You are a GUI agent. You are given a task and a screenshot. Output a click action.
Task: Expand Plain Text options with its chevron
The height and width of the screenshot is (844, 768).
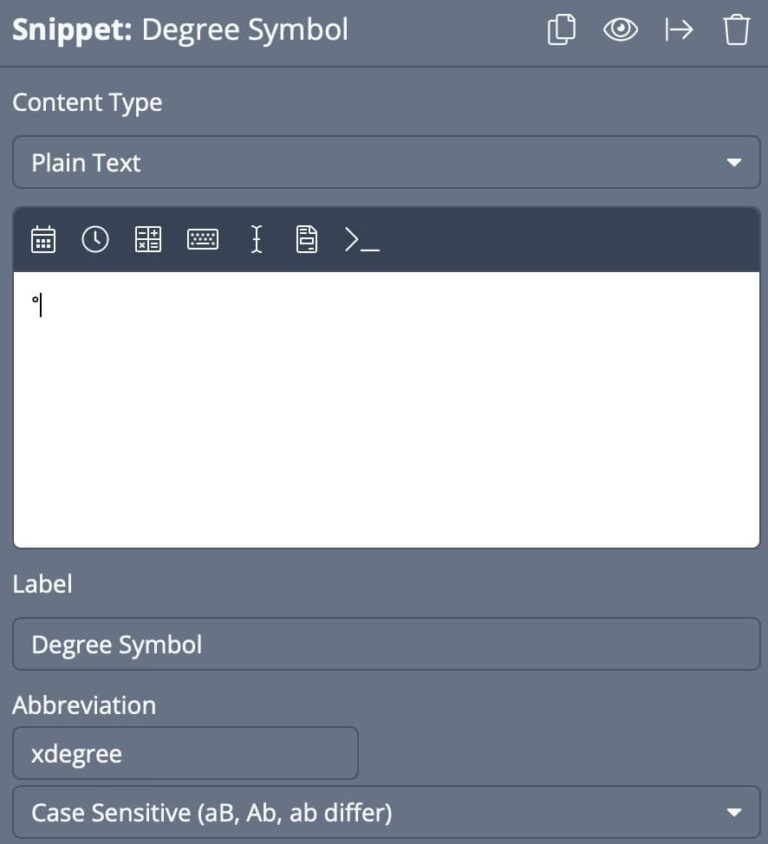coord(733,162)
